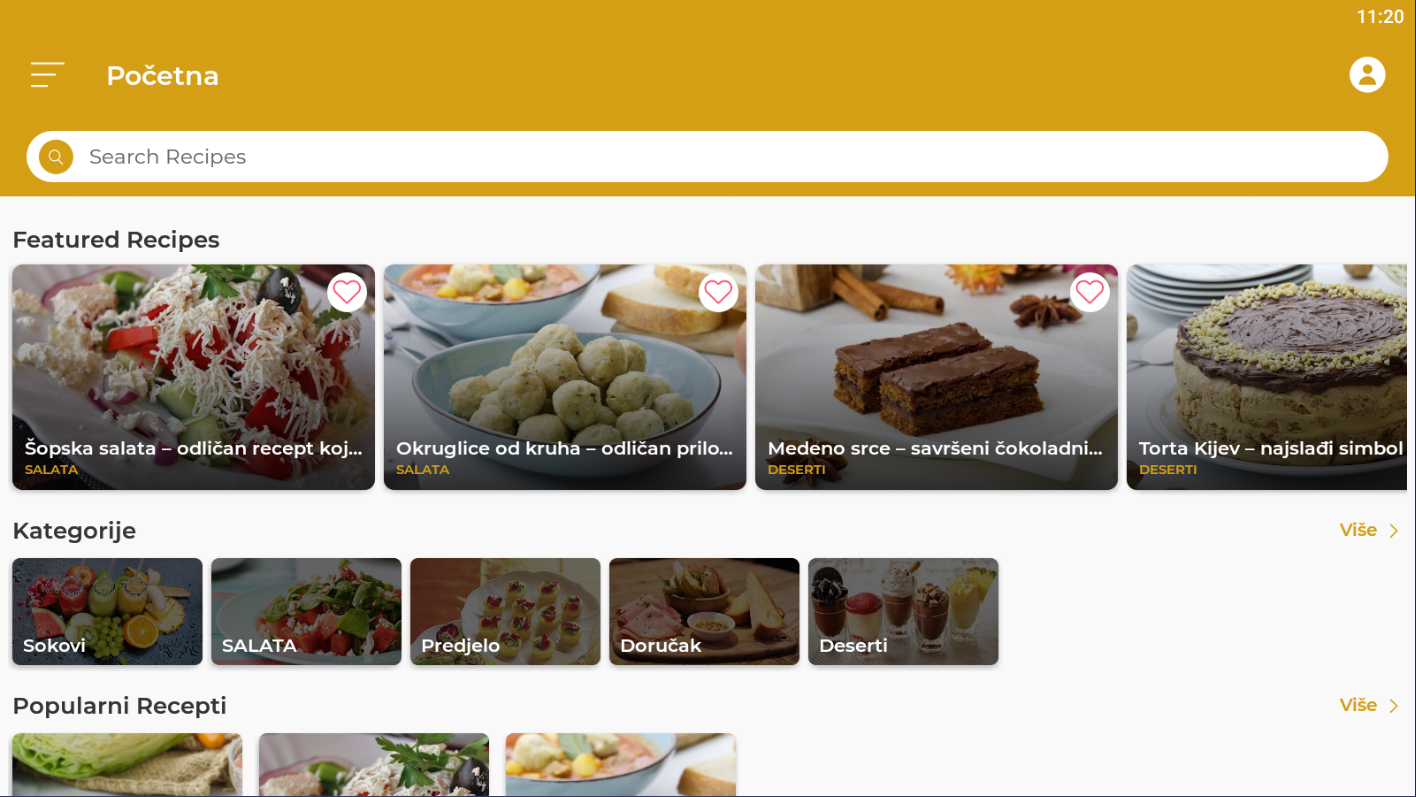The image size is (1416, 797).
Task: Open the Sokovi category
Action: tap(107, 611)
